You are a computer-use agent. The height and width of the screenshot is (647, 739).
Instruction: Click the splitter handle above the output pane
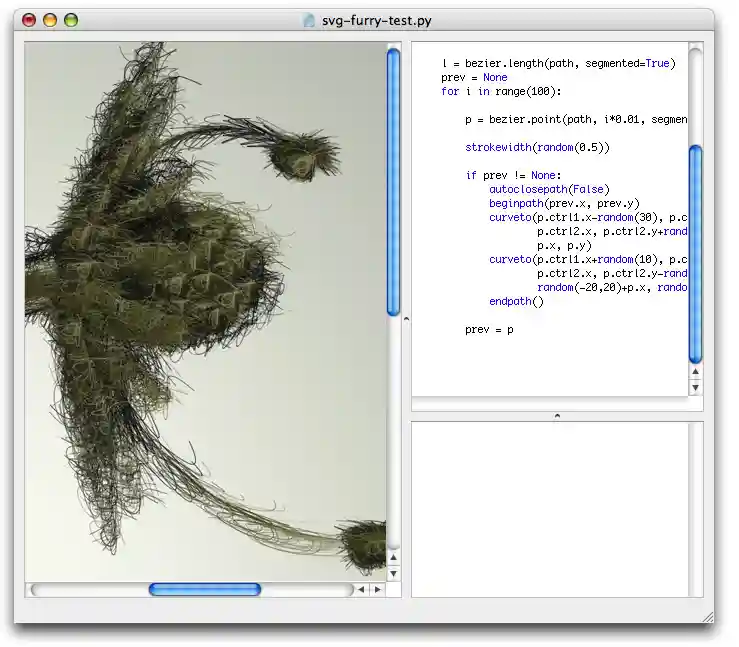[557, 415]
